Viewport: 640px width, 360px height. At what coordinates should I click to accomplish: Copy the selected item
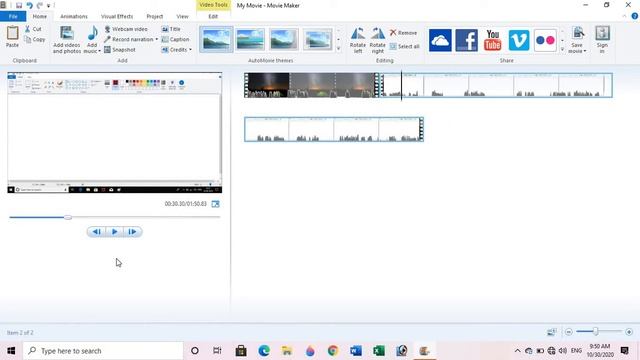[x=34, y=40]
